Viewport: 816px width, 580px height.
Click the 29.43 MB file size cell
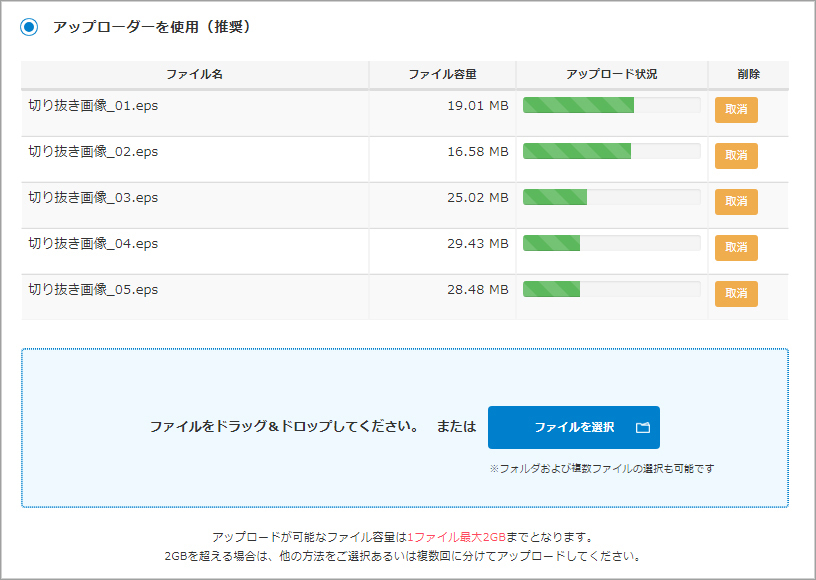pyautogui.click(x=477, y=244)
